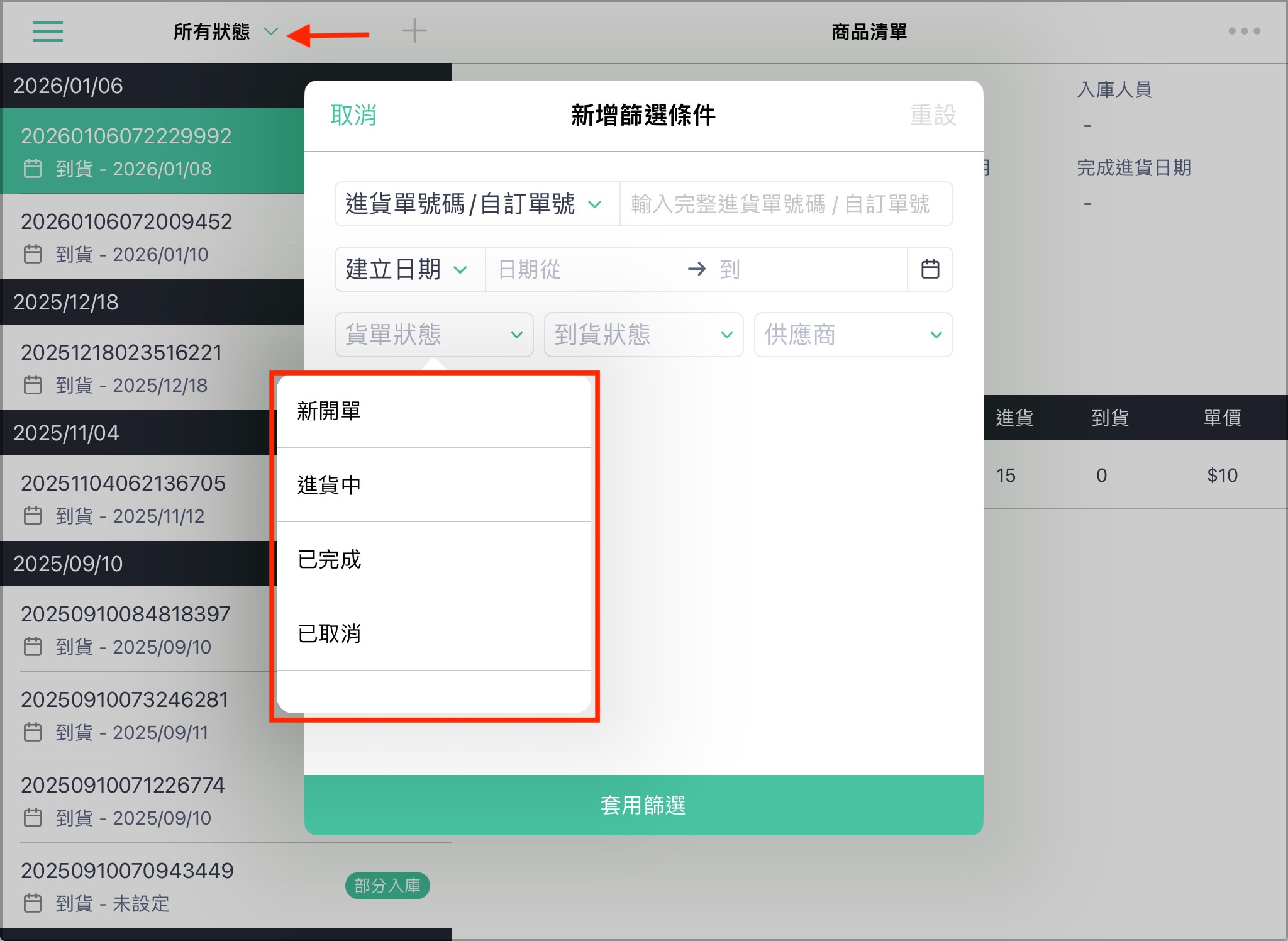
Task: Select order 20250910084818397
Action: point(136,629)
